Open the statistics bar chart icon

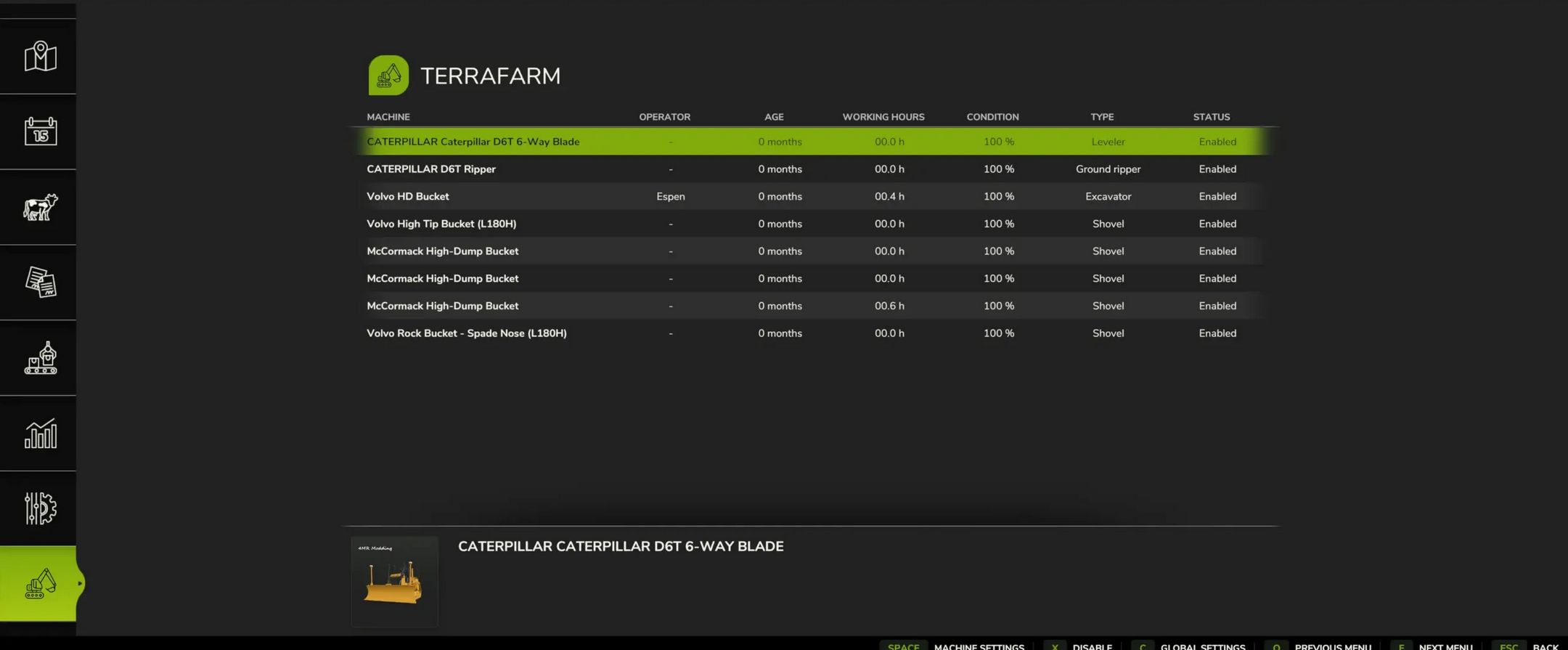point(40,434)
